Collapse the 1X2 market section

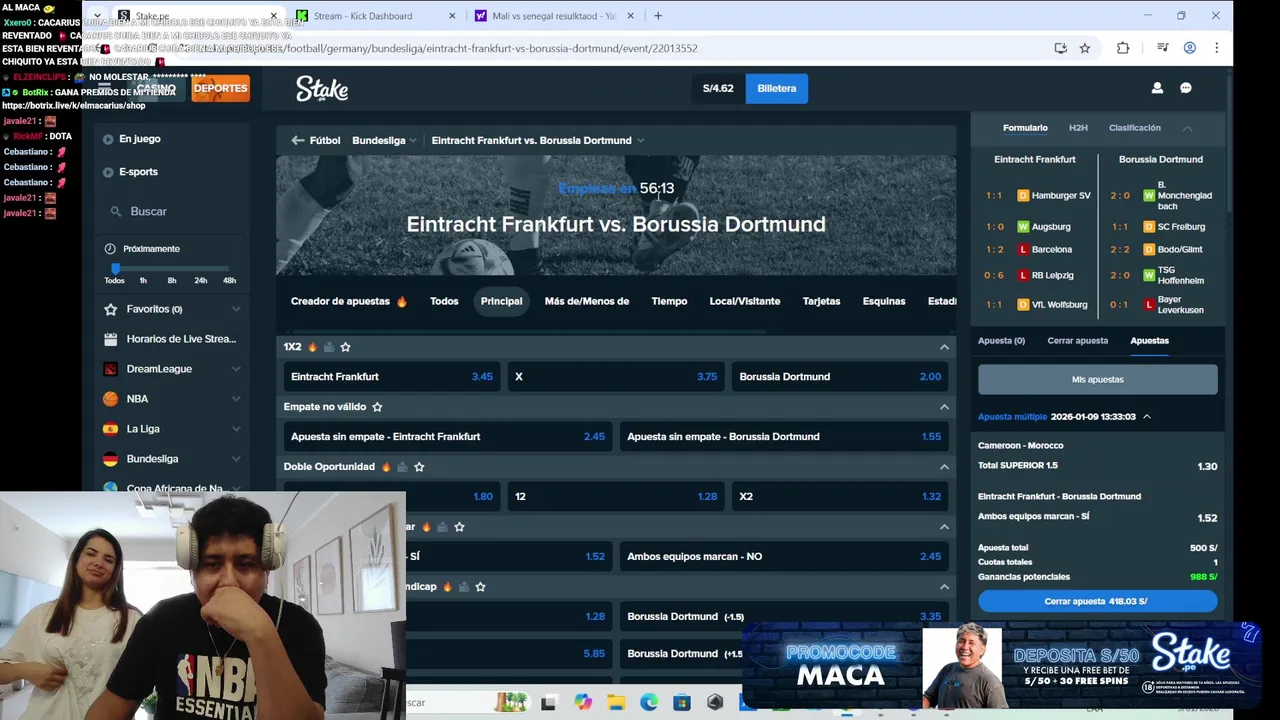pos(944,347)
